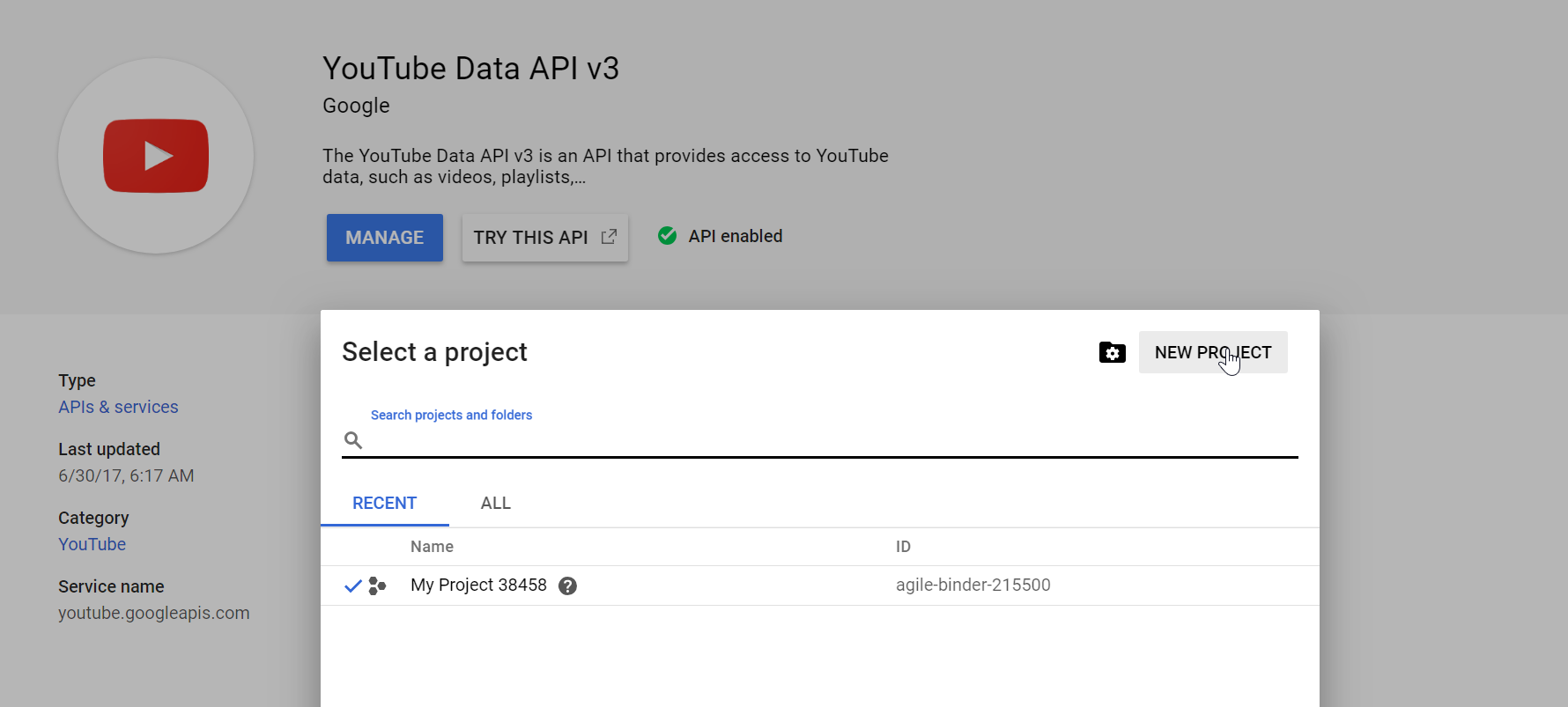
Task: Click the blue checkmark on selected project
Action: [x=352, y=586]
